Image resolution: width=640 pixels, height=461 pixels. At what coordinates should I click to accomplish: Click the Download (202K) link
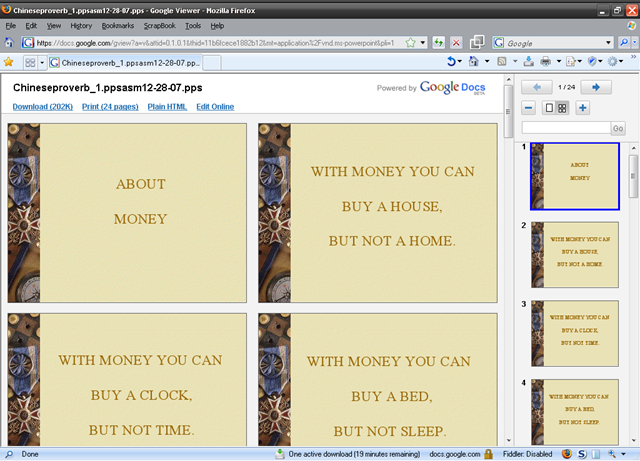click(x=42, y=107)
